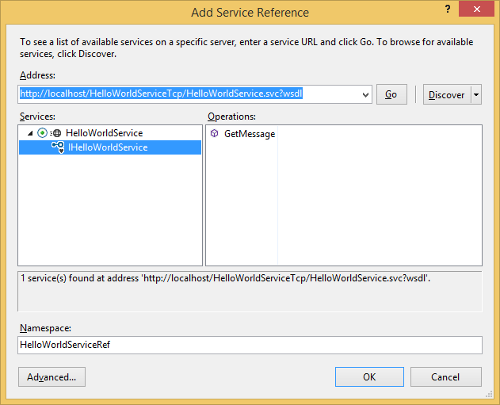Screen dimensions: 500x405
Task: Open the Address URL dropdown list
Action: tap(365, 95)
